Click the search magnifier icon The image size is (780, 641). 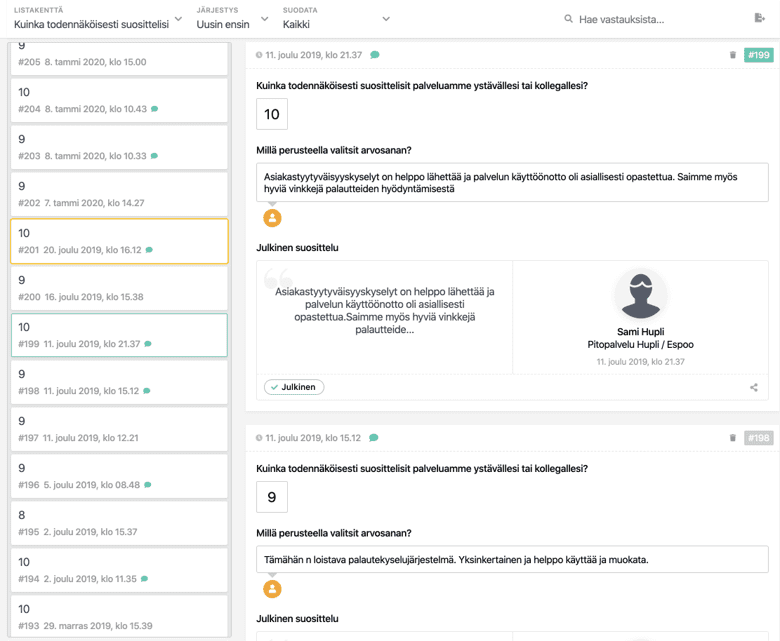(x=568, y=19)
